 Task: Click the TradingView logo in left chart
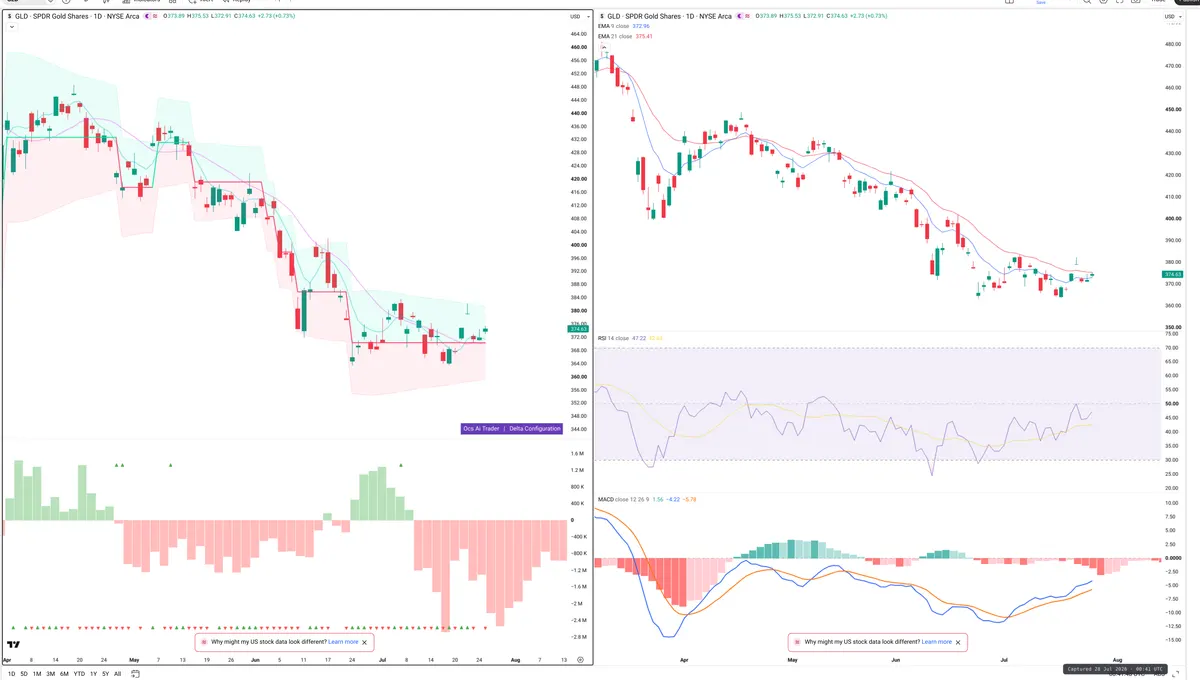coord(14,645)
